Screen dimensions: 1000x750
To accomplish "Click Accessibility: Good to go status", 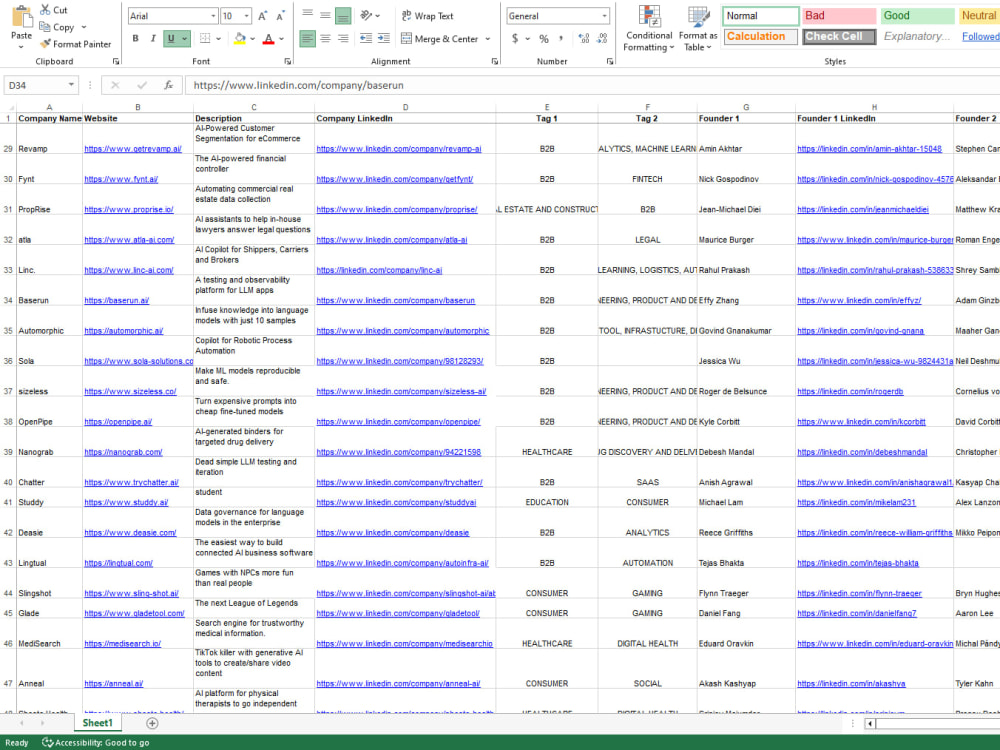I will tap(96, 742).
